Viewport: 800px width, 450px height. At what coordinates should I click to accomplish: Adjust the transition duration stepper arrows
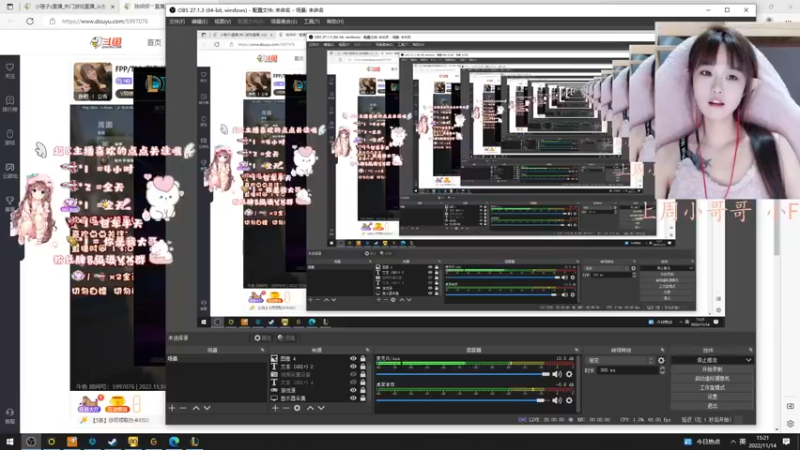pyautogui.click(x=662, y=370)
